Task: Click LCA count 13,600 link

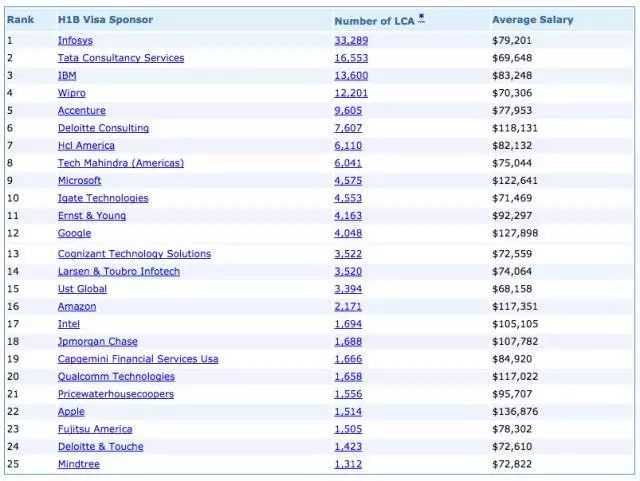Action: (351, 76)
